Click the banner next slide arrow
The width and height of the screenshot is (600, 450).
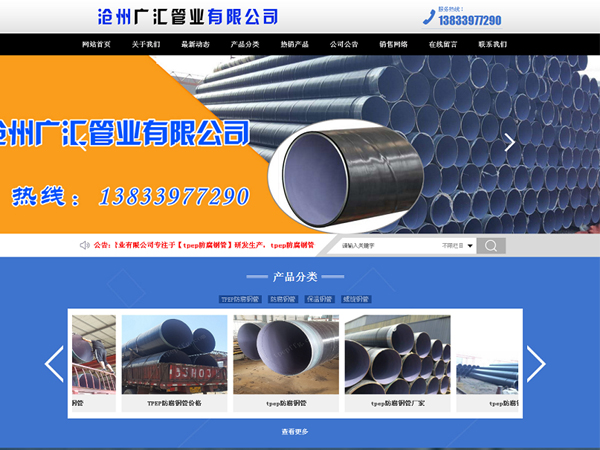tap(510, 142)
